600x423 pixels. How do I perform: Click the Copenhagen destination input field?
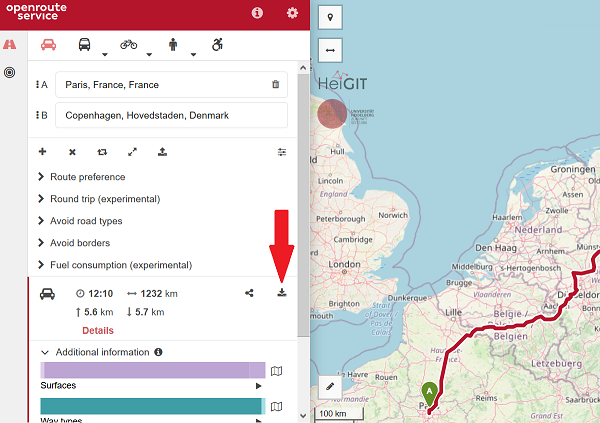pos(170,115)
